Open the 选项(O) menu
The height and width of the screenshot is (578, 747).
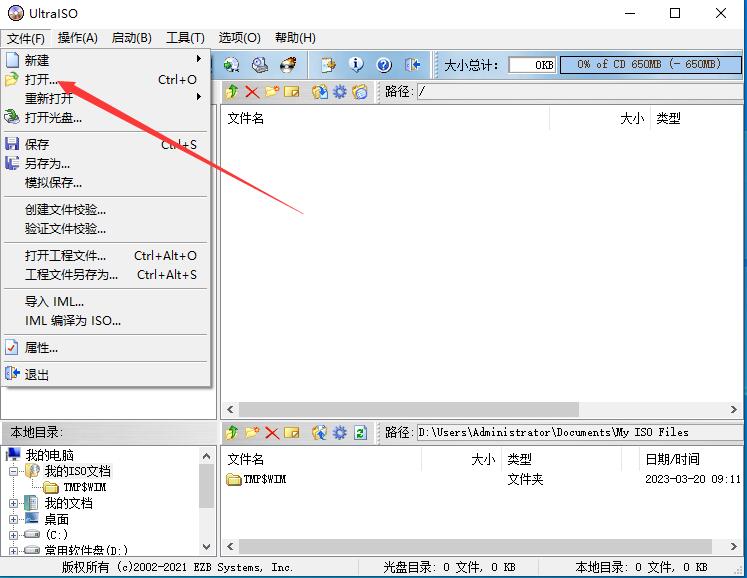coord(239,38)
